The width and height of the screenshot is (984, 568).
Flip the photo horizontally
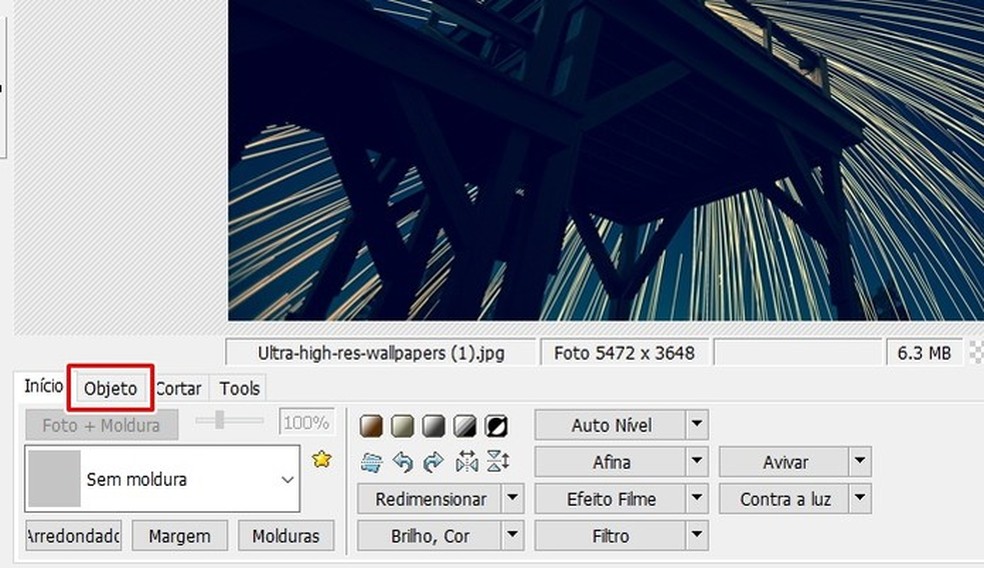[x=467, y=463]
